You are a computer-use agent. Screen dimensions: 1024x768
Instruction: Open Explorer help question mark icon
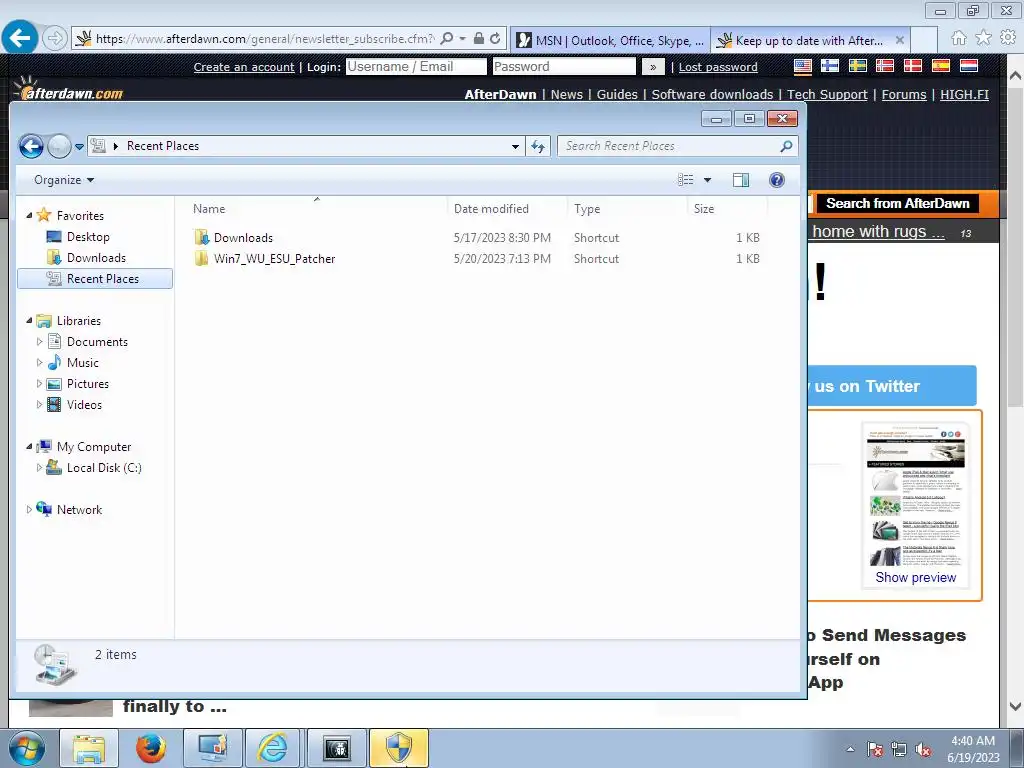click(x=776, y=180)
